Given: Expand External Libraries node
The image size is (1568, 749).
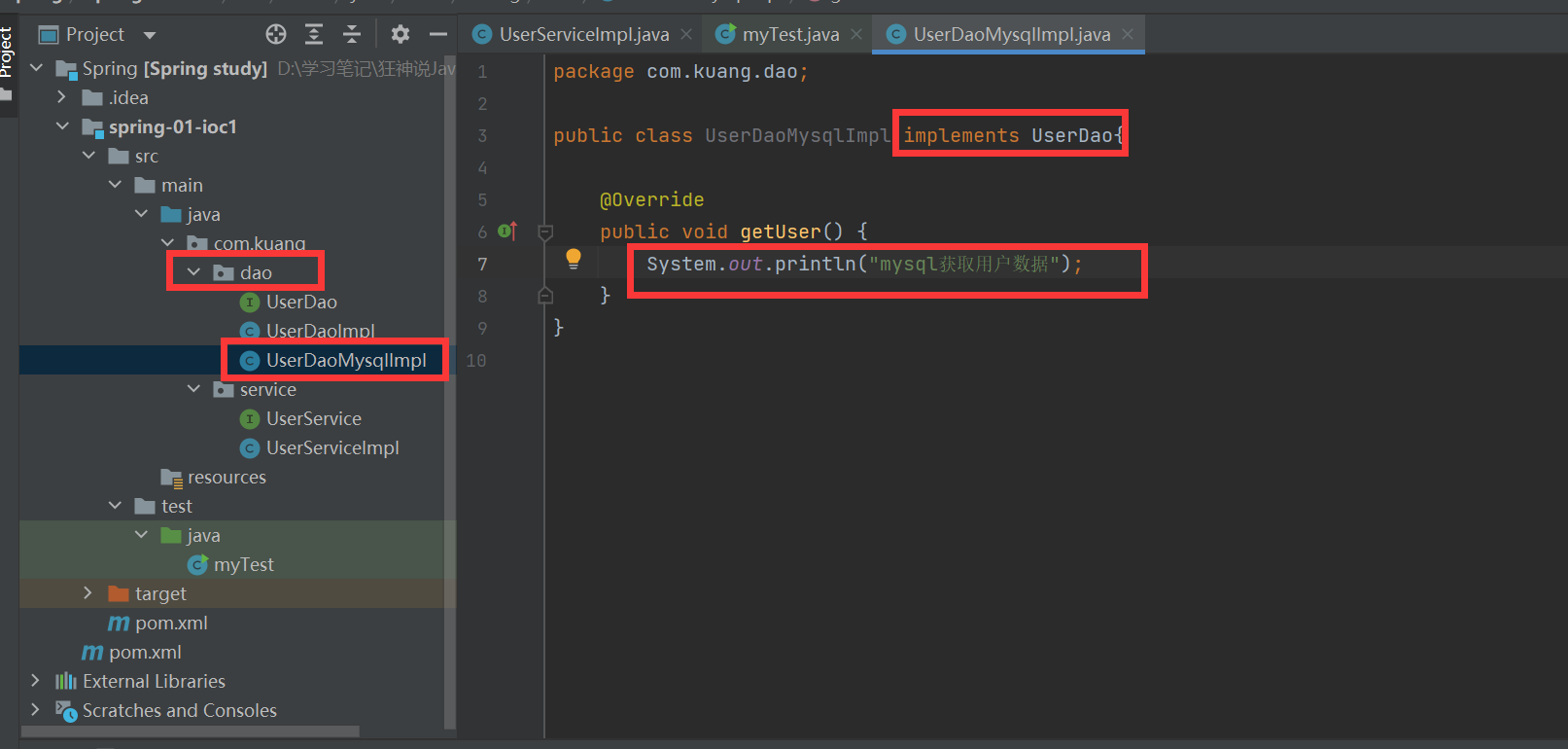Looking at the screenshot, I should point(36,681).
